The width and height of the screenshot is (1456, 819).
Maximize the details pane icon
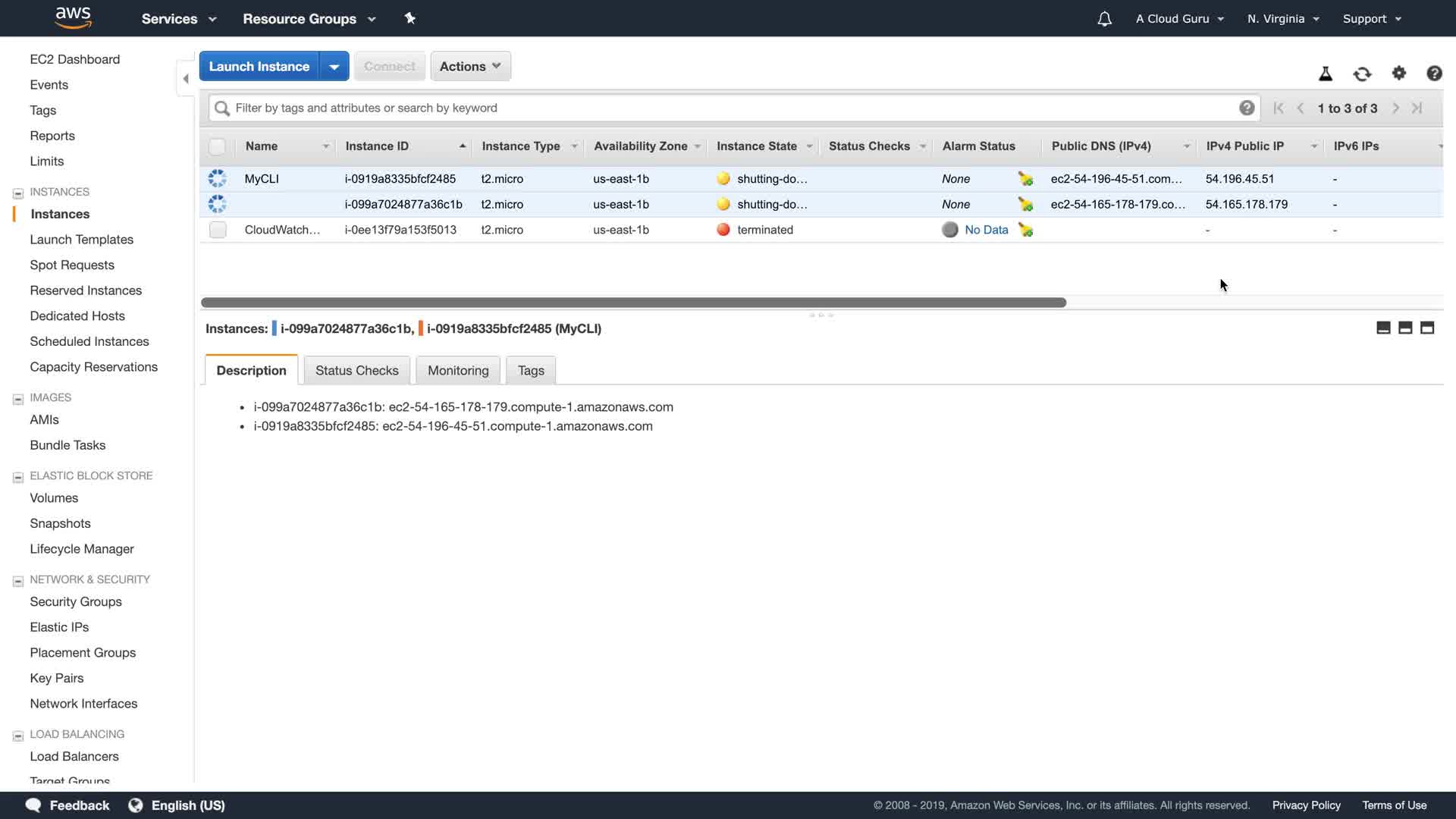(1426, 328)
